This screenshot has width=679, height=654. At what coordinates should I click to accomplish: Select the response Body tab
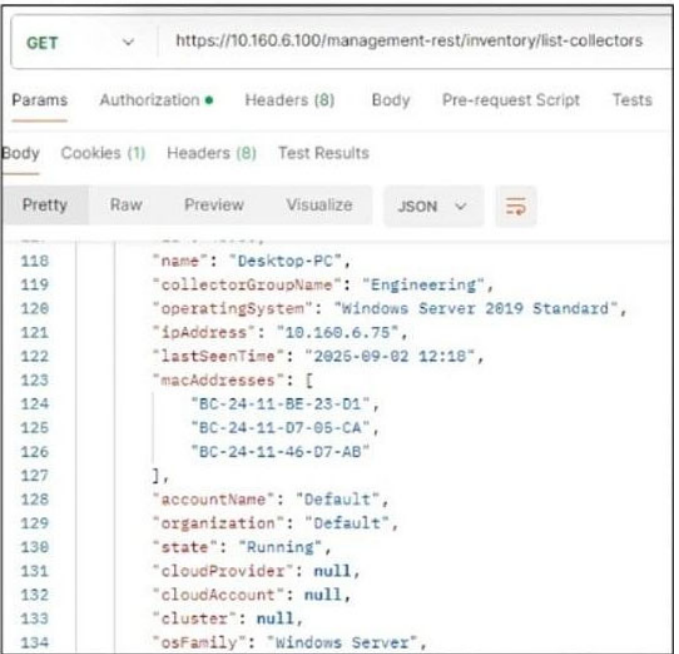click(20, 153)
